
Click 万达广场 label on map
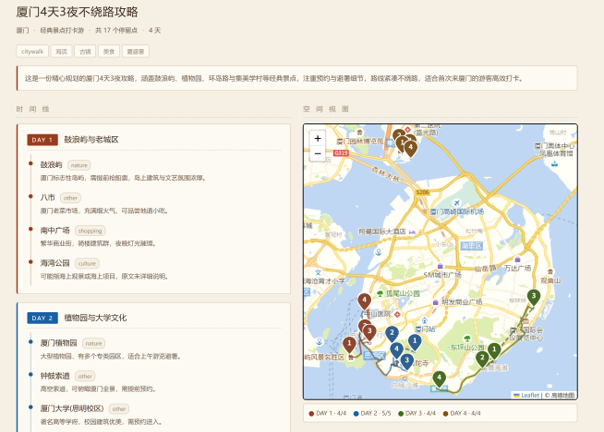[517, 268]
